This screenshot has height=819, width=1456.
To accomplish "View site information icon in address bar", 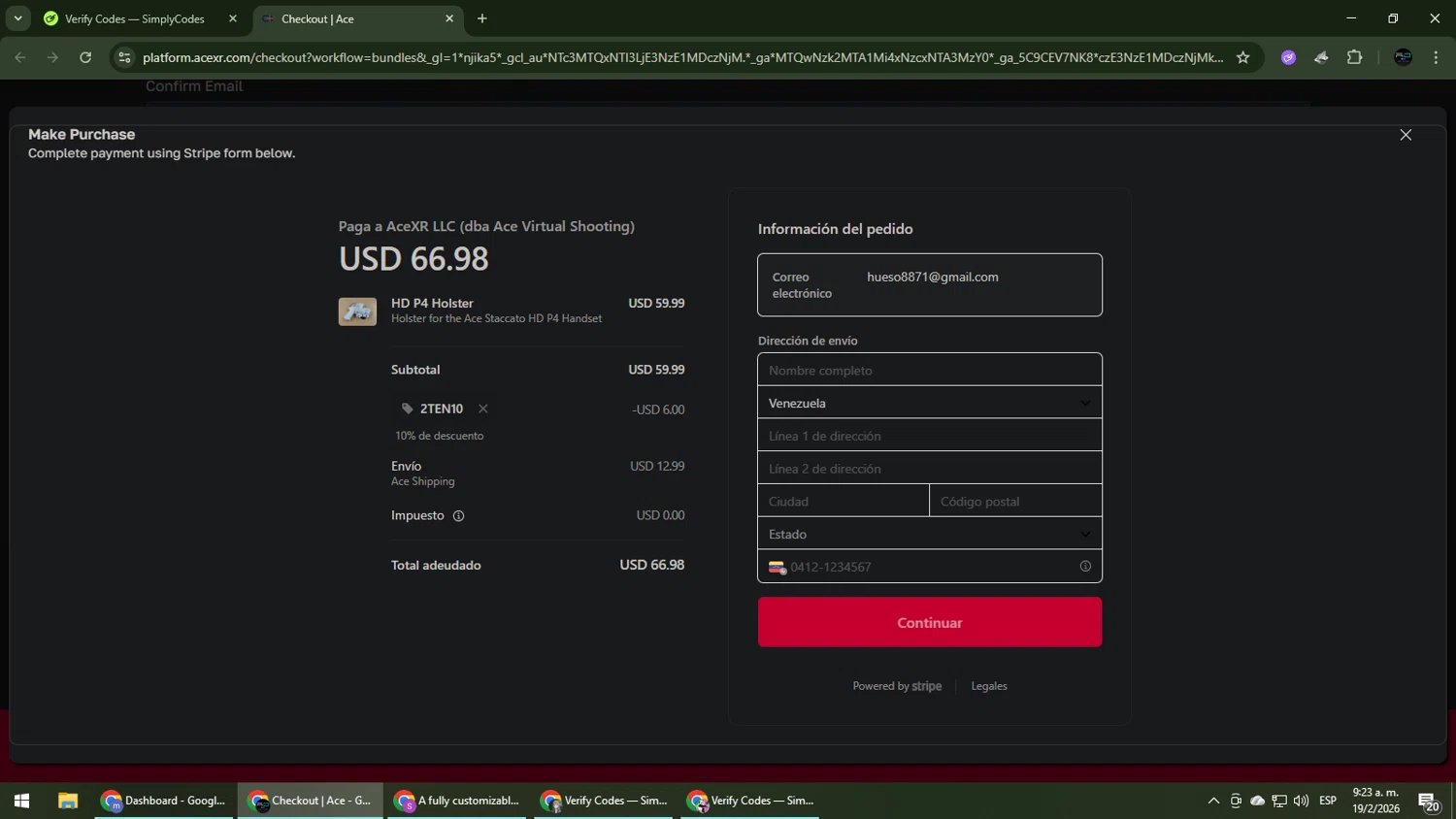I will [124, 57].
